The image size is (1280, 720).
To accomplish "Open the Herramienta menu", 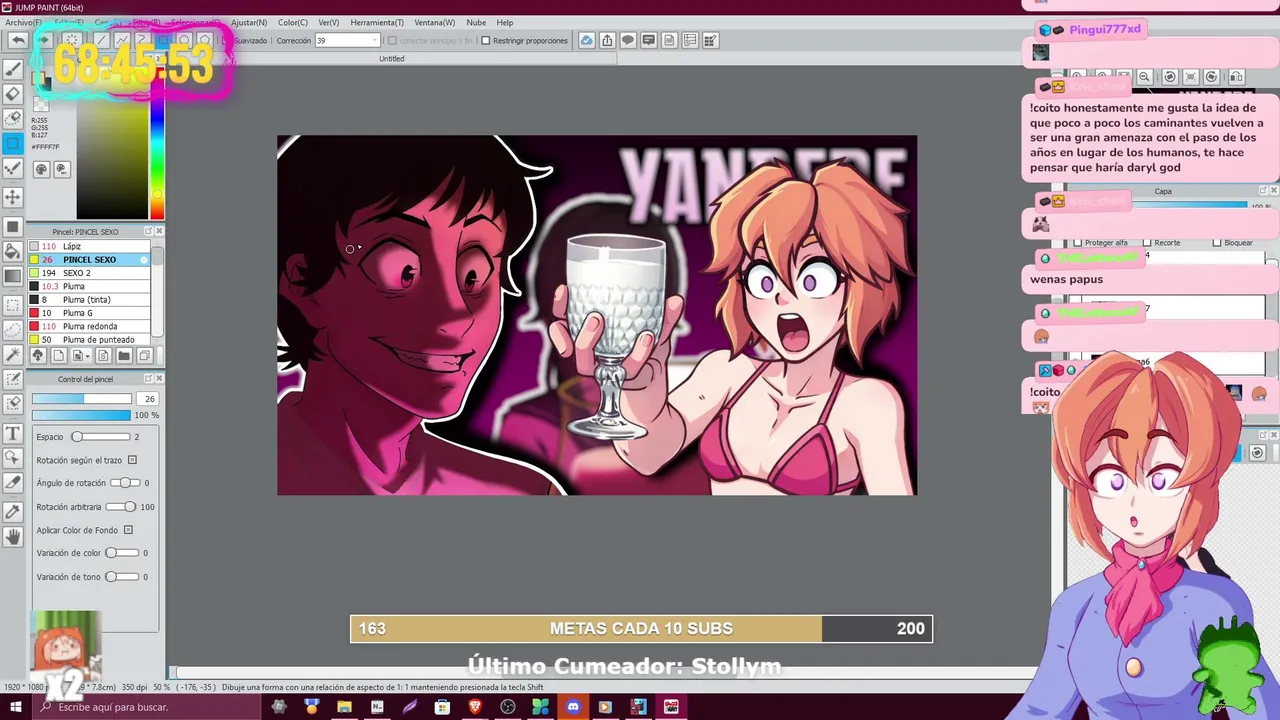I will [377, 22].
